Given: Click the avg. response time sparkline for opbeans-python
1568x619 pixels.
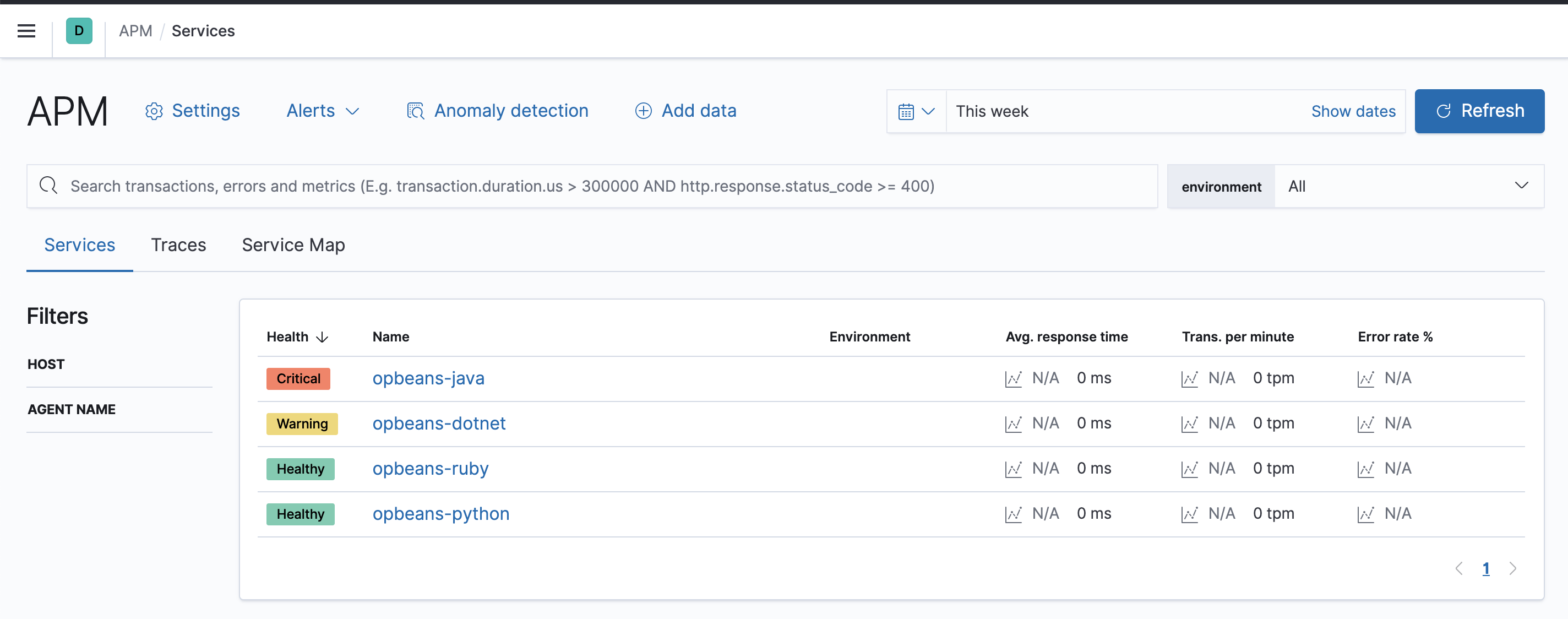Looking at the screenshot, I should (x=1012, y=514).
